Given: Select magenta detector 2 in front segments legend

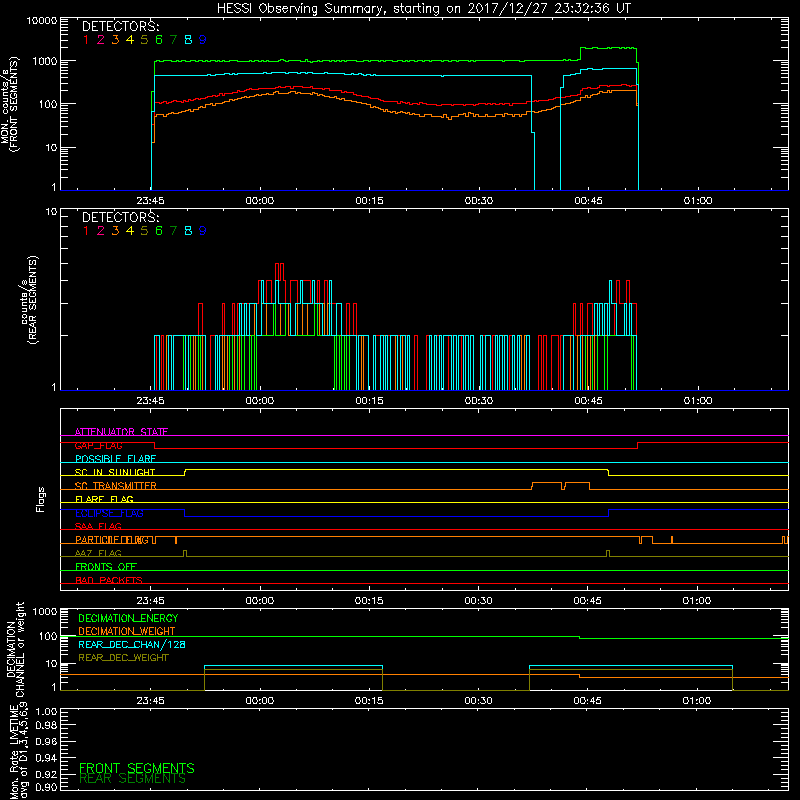Looking at the screenshot, I should tap(101, 40).
